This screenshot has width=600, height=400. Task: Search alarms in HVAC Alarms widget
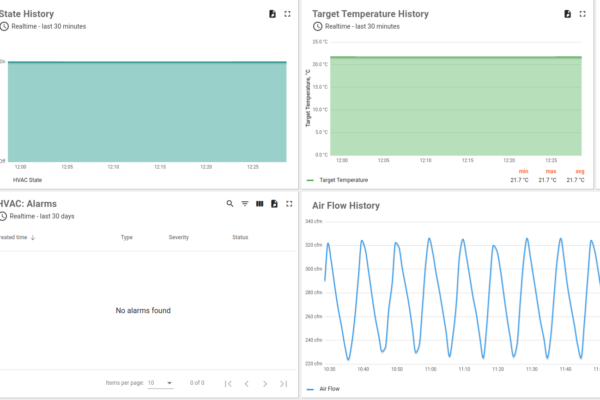tap(230, 203)
